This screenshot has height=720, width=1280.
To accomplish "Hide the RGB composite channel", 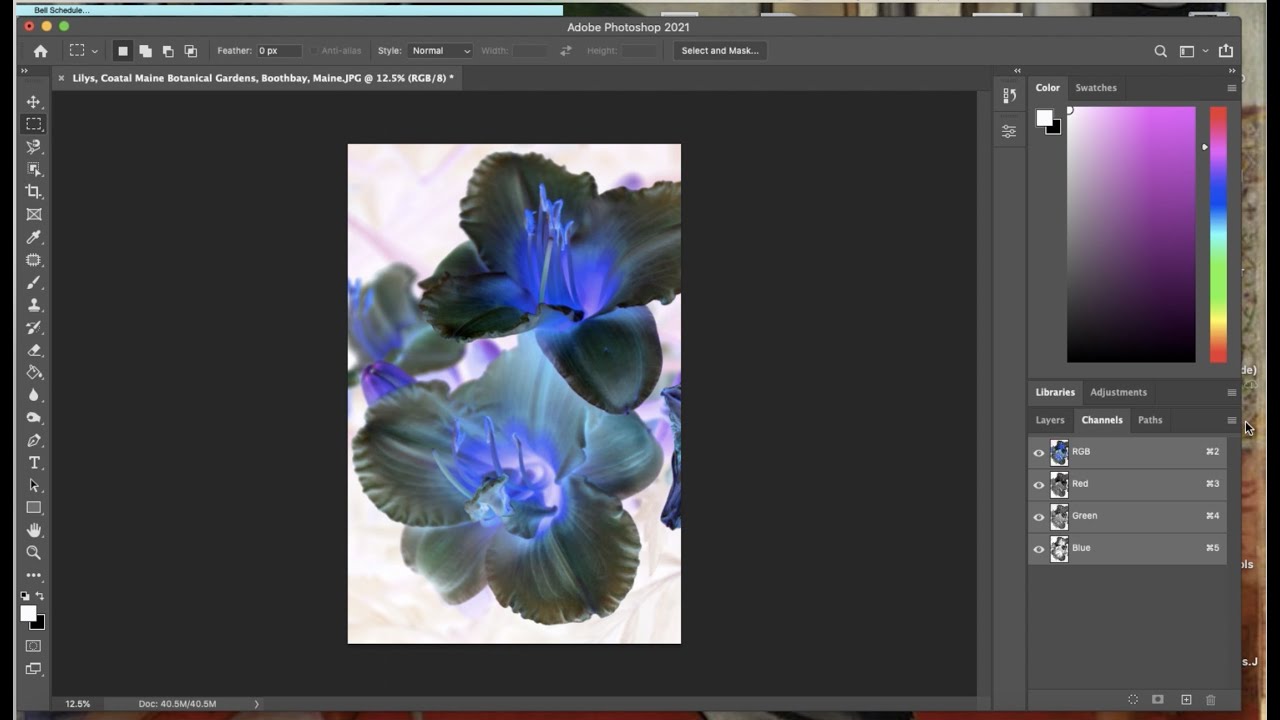I will coord(1039,453).
